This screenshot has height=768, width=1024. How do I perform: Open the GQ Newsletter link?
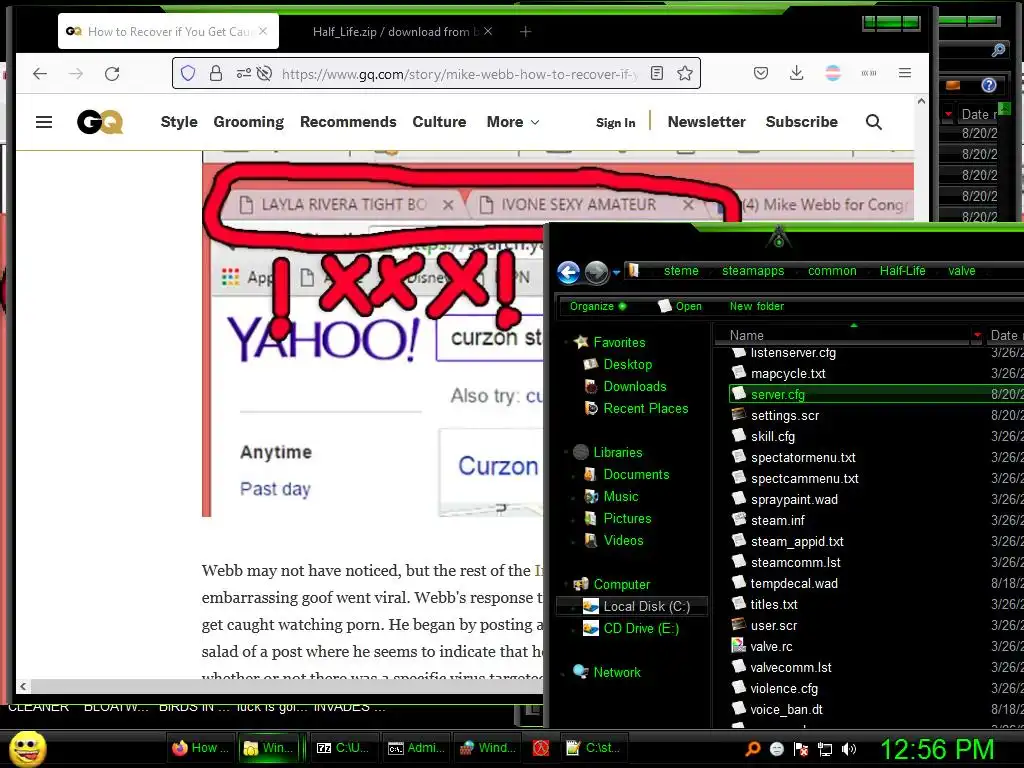[707, 122]
